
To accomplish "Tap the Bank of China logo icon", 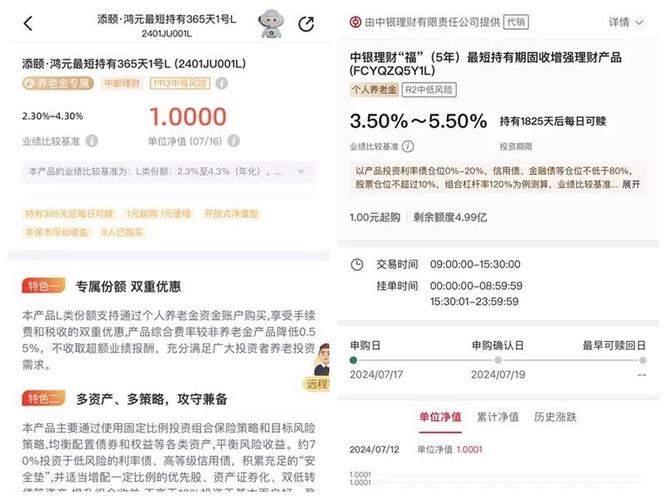I will point(355,22).
